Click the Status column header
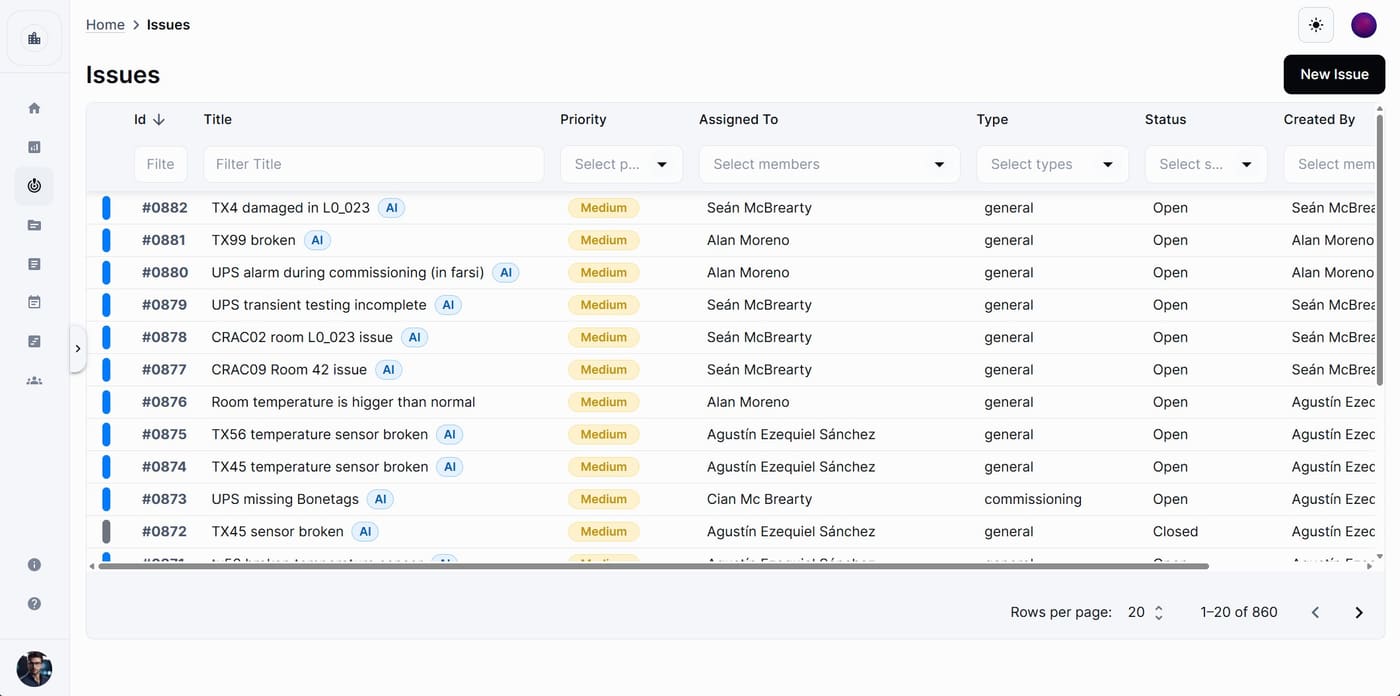The image size is (1400, 696). (1165, 119)
